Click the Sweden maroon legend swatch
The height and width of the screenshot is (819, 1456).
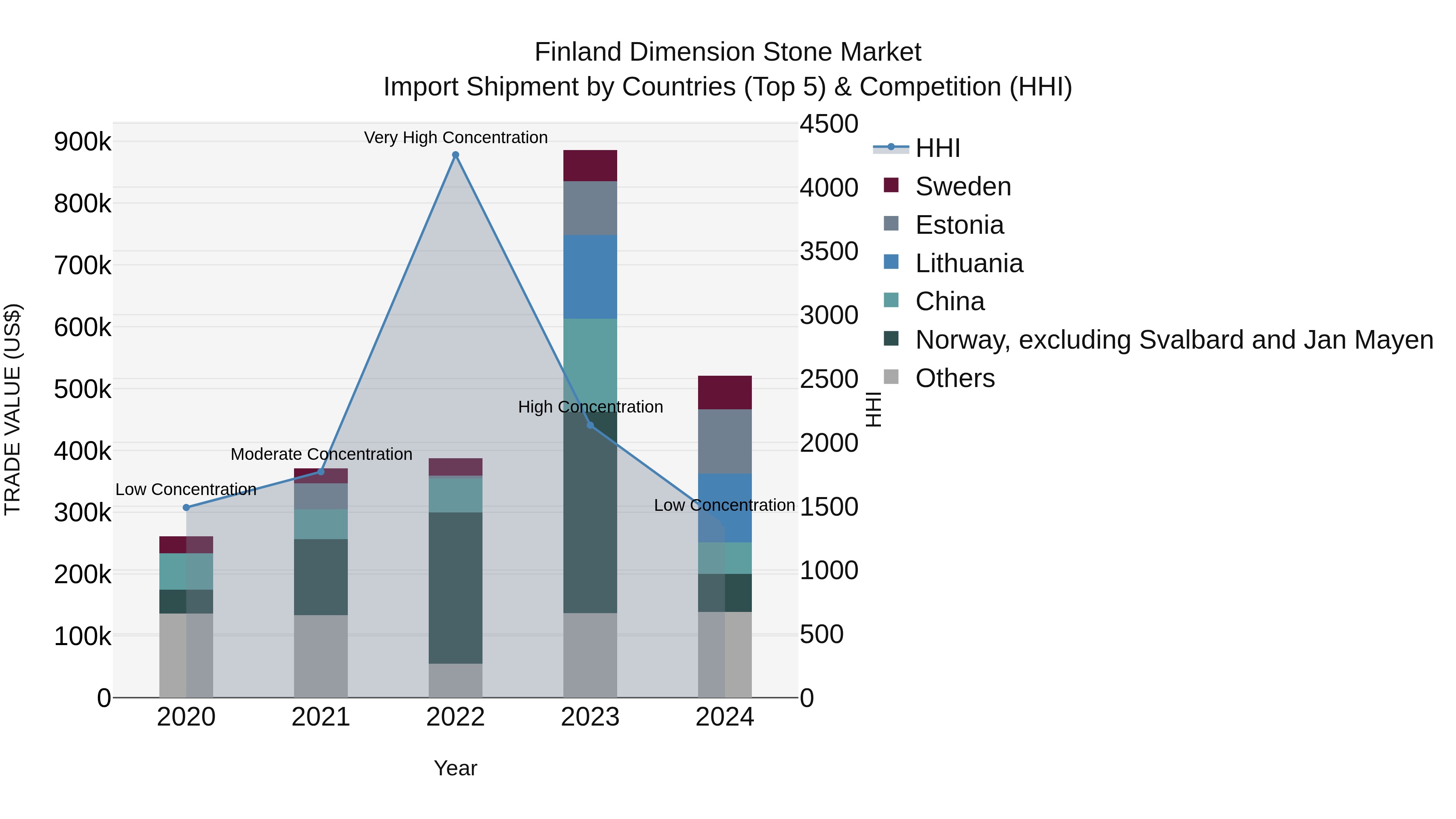point(891,185)
